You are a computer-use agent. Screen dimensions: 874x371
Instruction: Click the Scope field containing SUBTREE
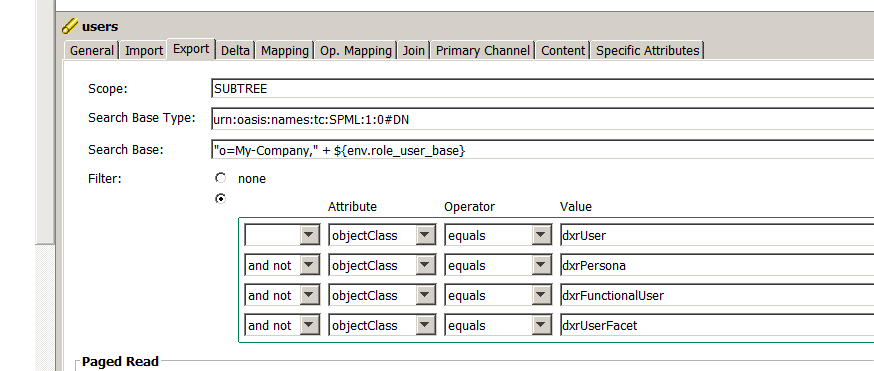(x=542, y=89)
